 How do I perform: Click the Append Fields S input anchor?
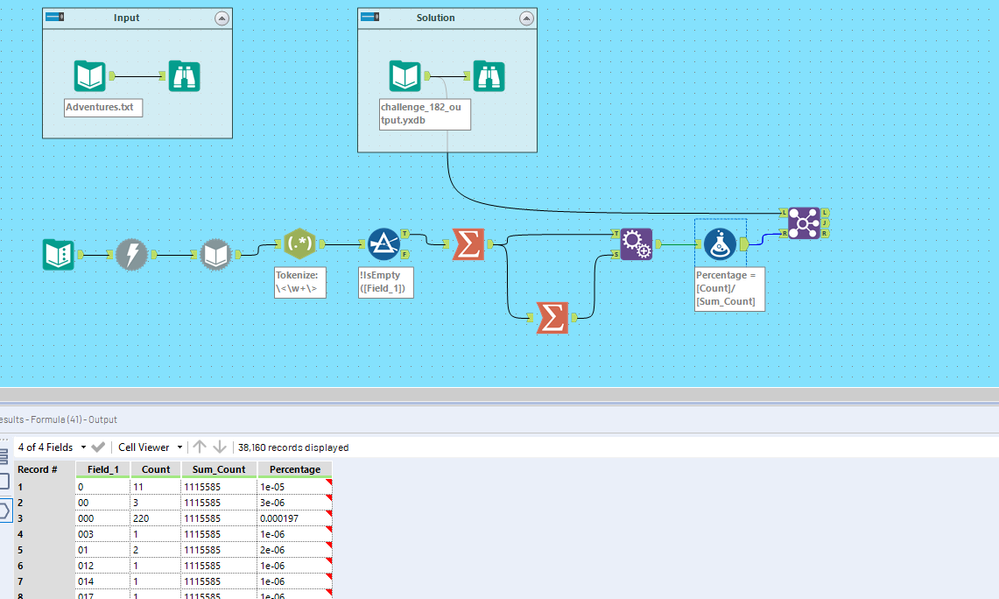615,255
